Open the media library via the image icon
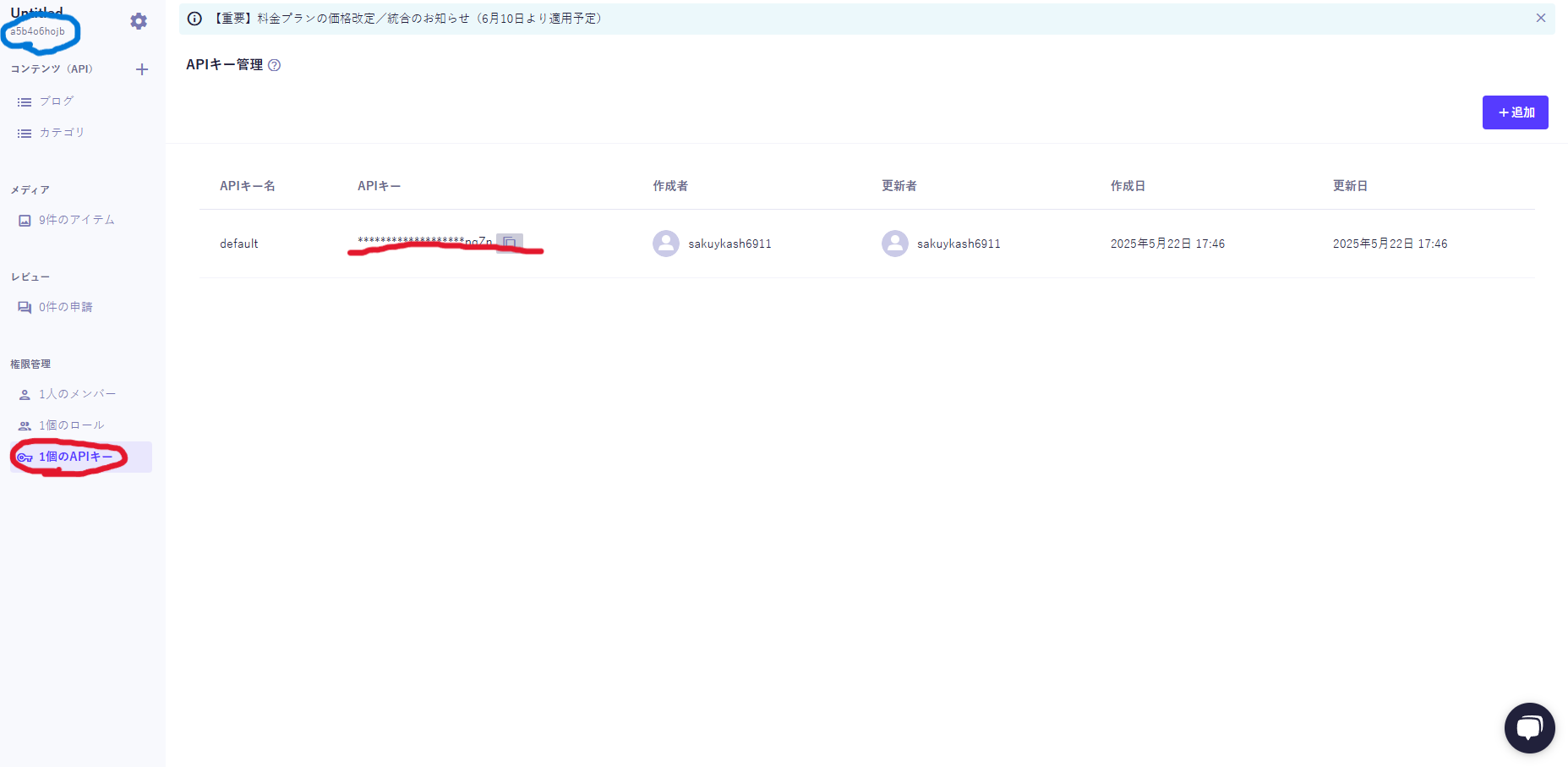This screenshot has height=767, width=1568. coord(25,219)
